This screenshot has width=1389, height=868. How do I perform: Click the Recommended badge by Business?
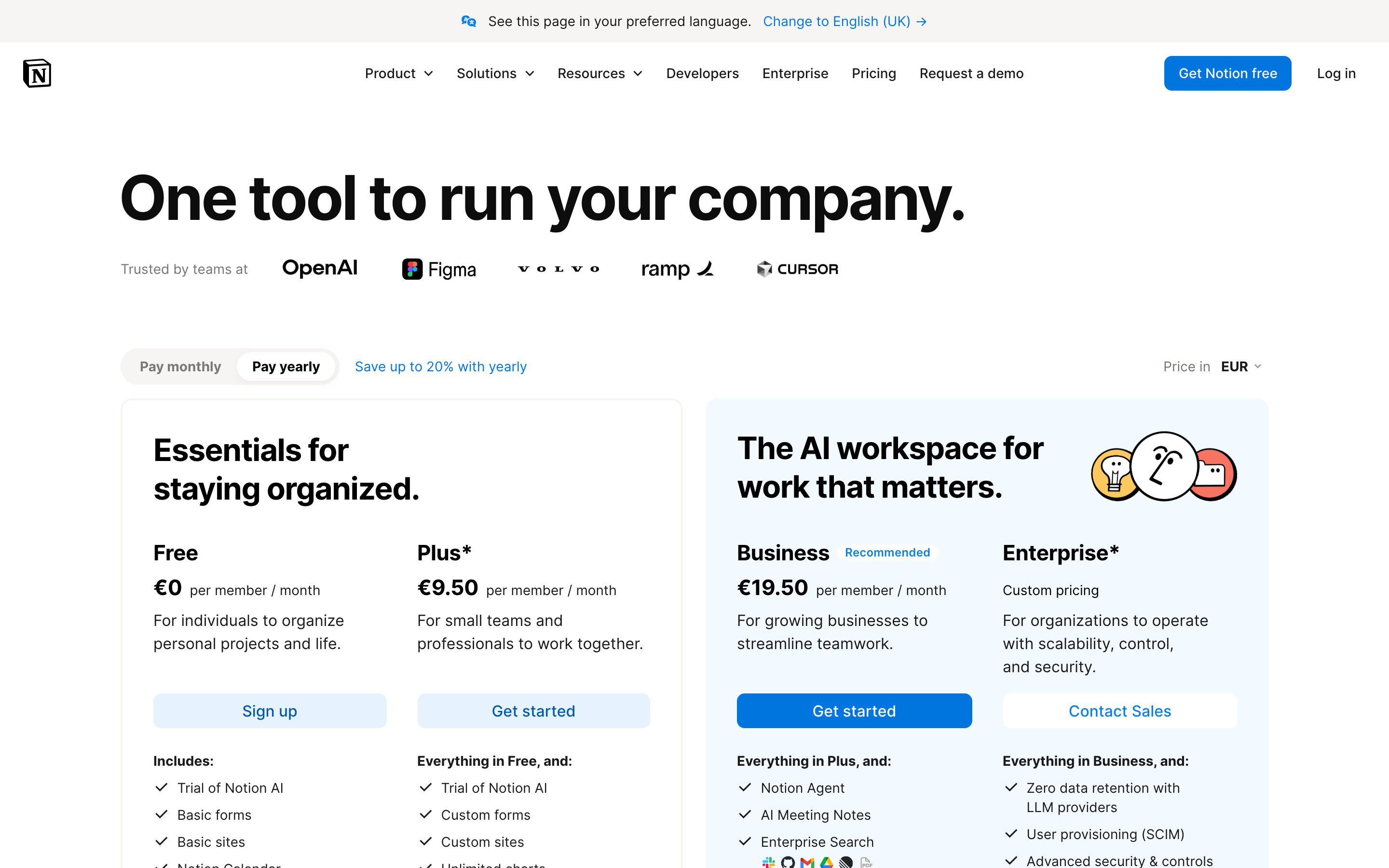tap(887, 552)
